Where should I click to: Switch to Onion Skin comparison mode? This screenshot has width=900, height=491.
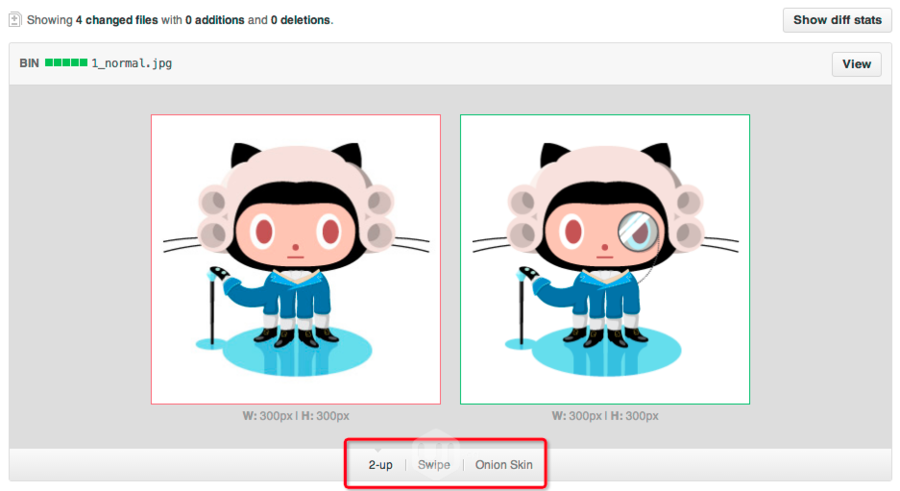(504, 465)
